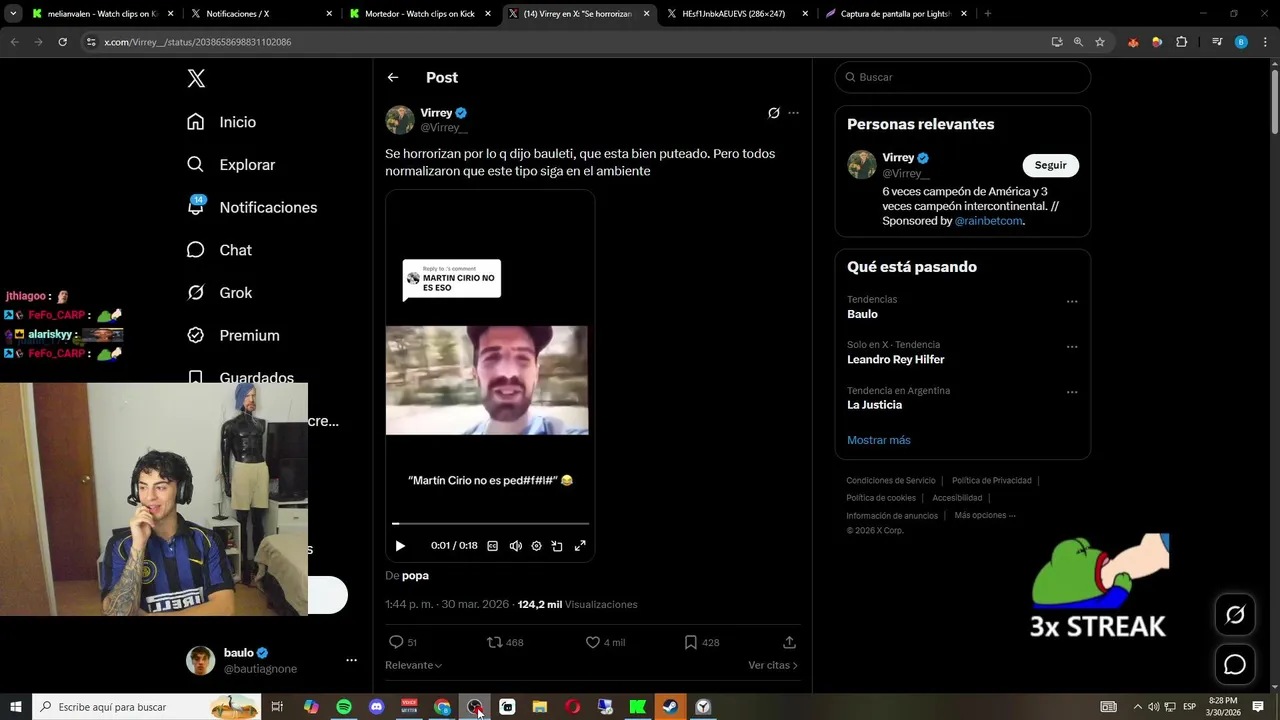This screenshot has height=720, width=1280.
Task: Open Spotify from the taskbar
Action: (x=344, y=707)
